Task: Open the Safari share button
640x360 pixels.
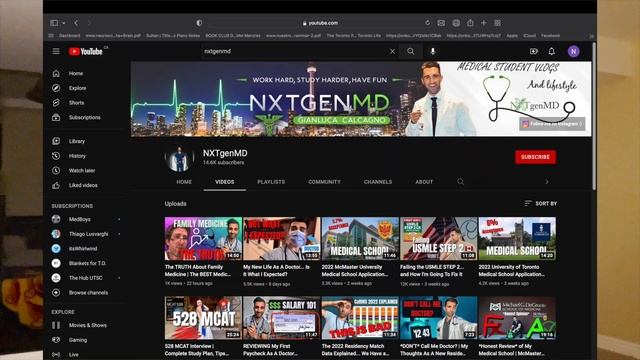Action: tap(470, 23)
